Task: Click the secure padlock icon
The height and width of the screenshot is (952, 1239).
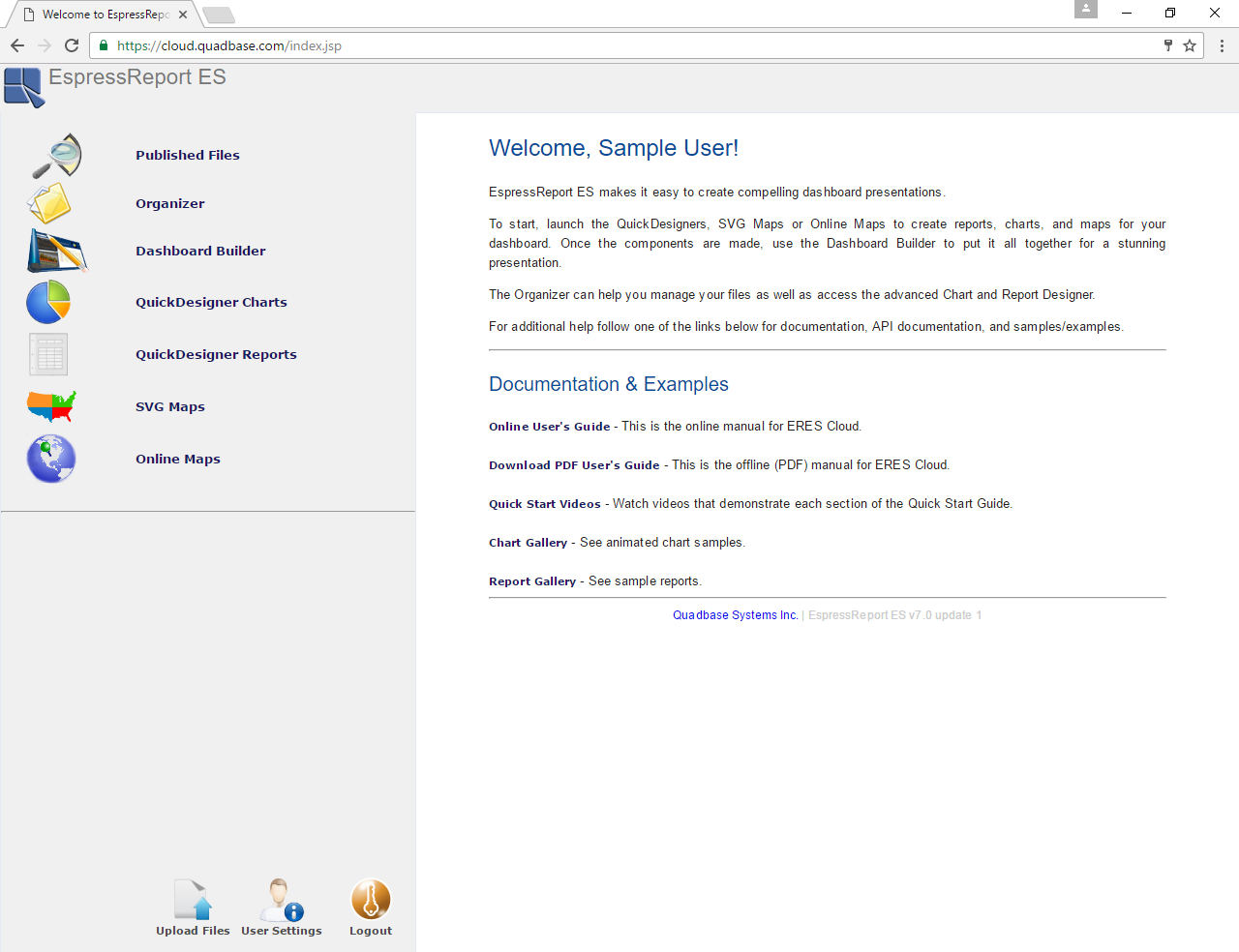Action: coord(104,45)
